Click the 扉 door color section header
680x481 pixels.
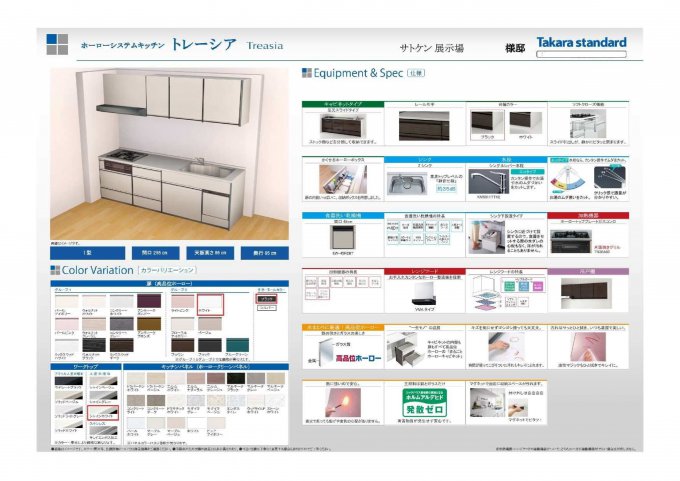click(170, 284)
